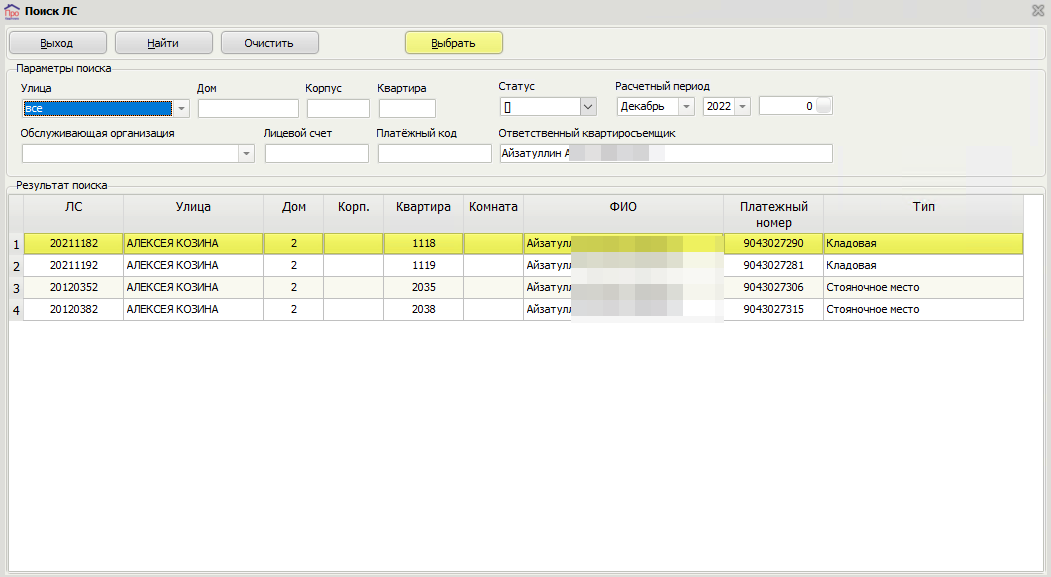Viewport: 1051px width, 577px height.
Task: Click the Дом column header in results
Action: click(x=294, y=214)
